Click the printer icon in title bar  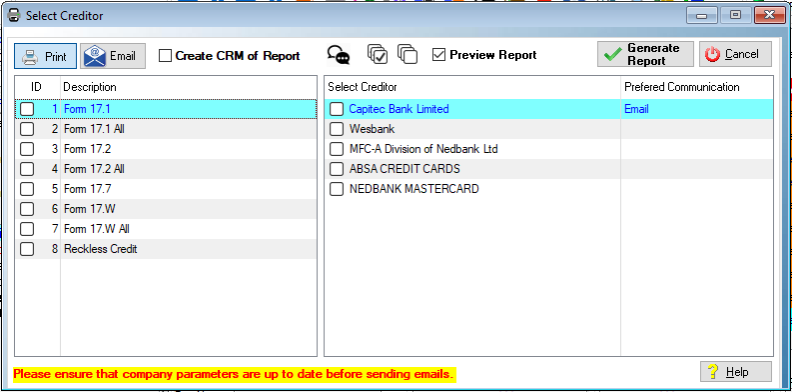15,16
